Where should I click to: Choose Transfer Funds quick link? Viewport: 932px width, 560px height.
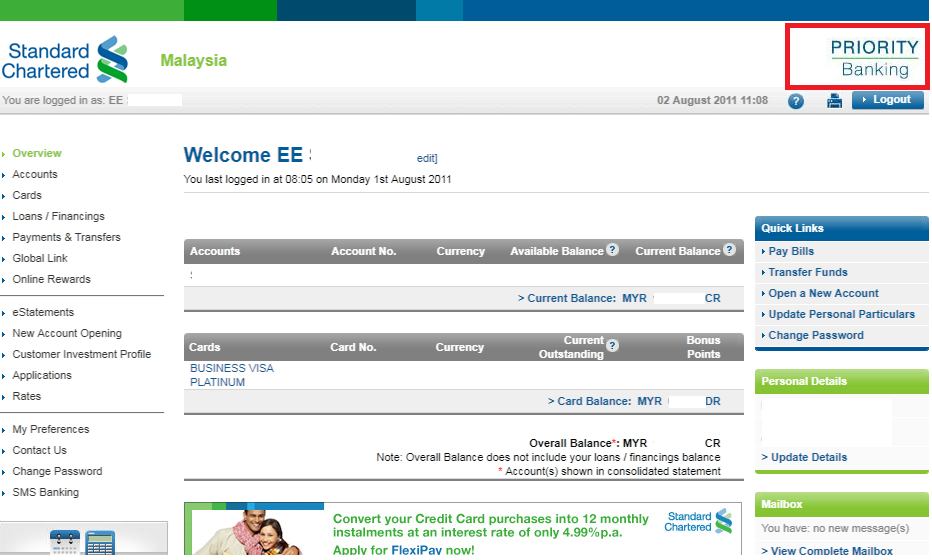[807, 272]
